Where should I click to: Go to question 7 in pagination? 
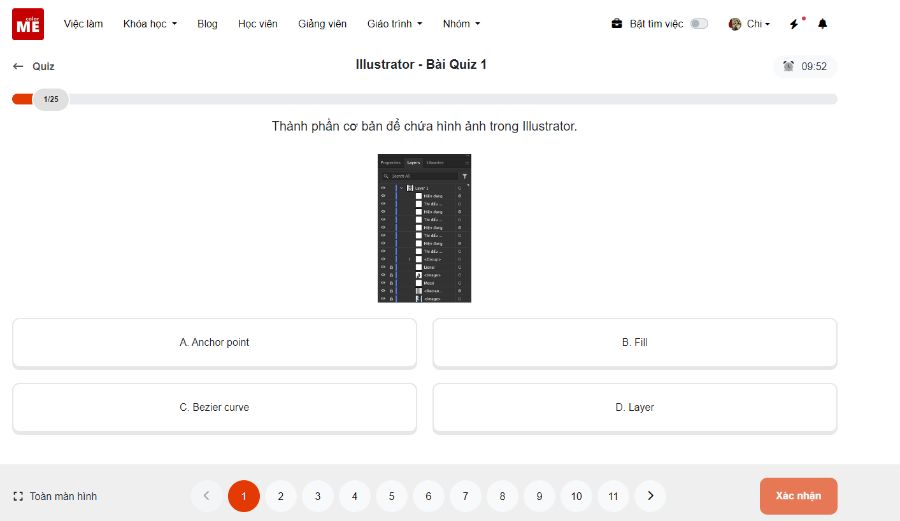point(465,496)
